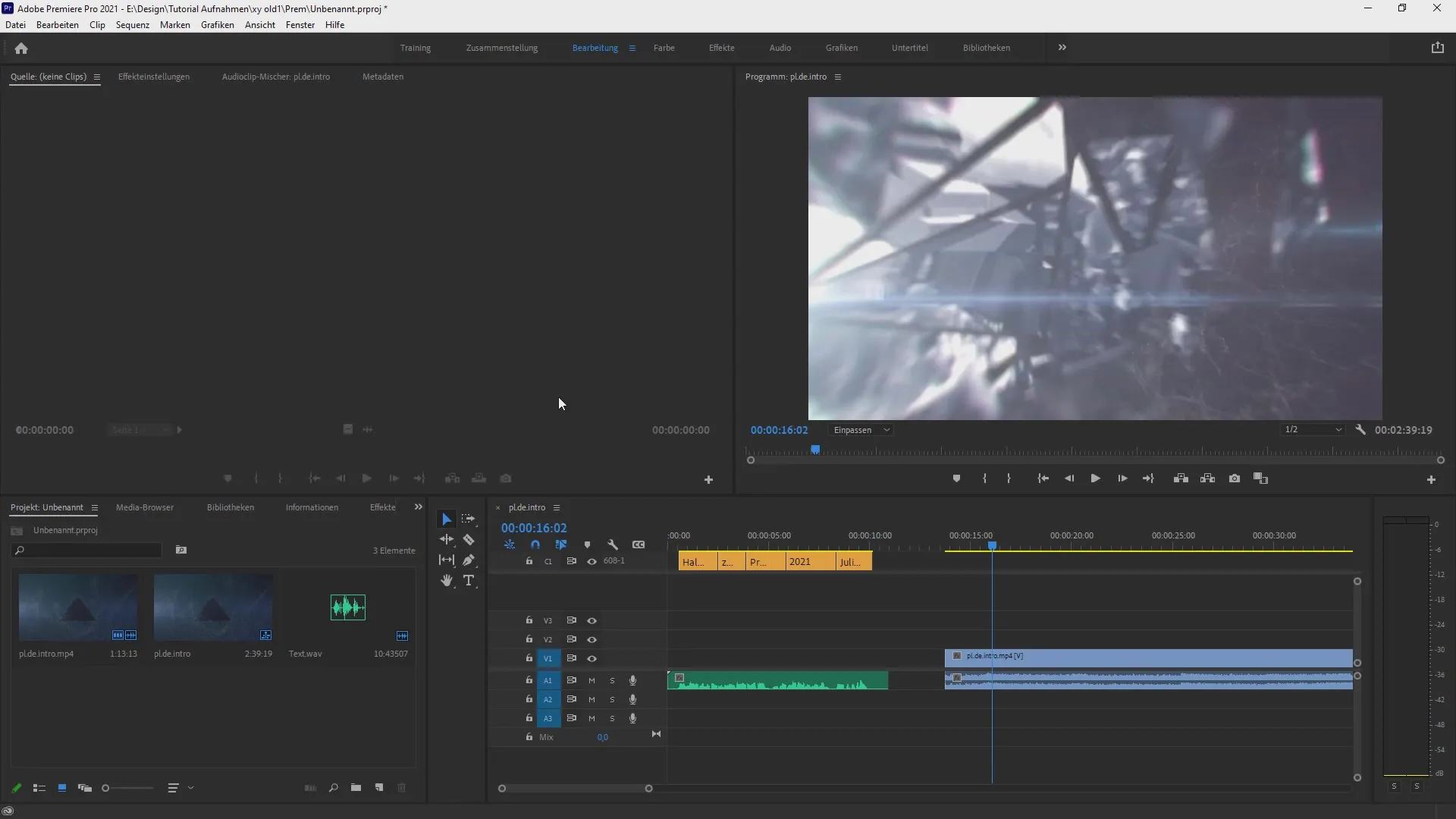Open Einpassen zoom level dropdown
Screen dimensions: 1456x819
tap(861, 430)
